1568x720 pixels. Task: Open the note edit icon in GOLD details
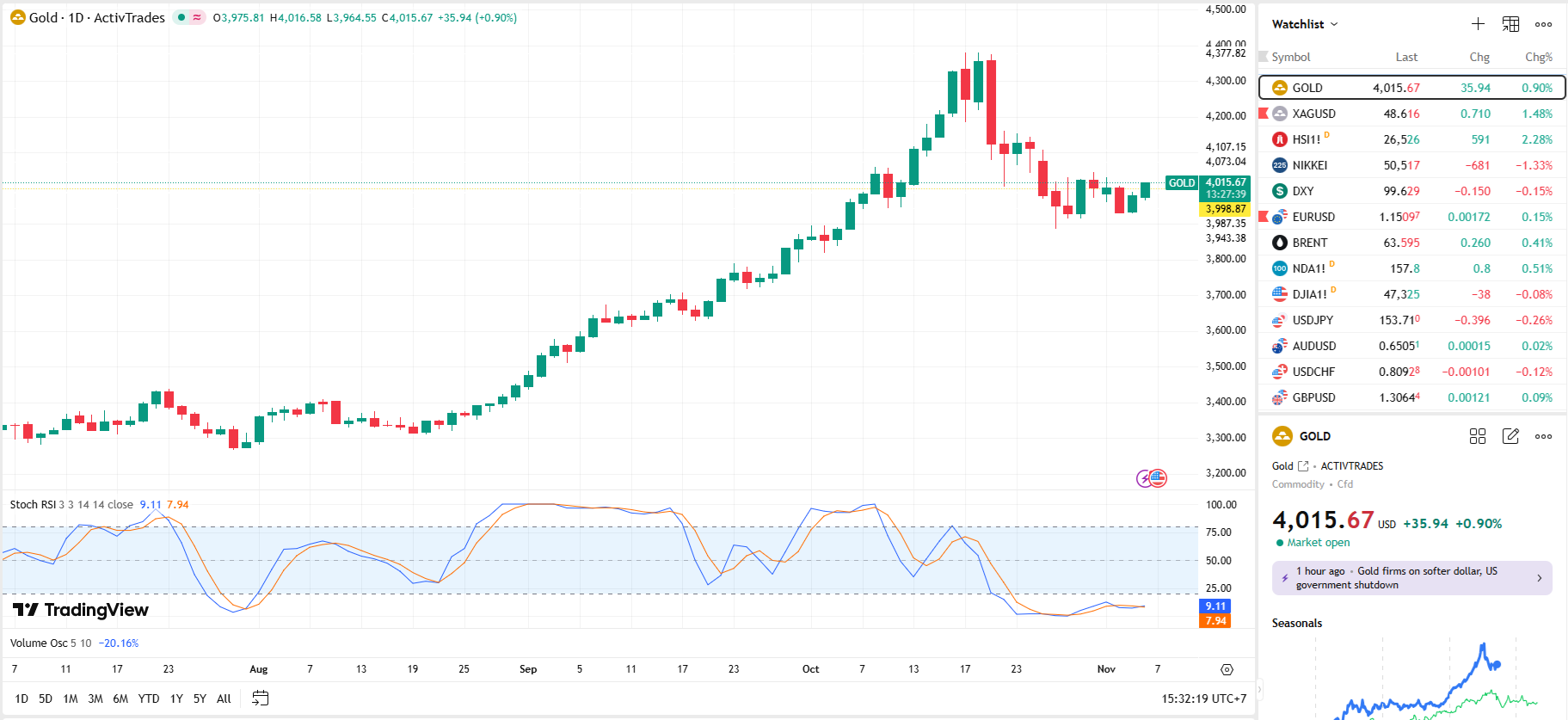1510,436
